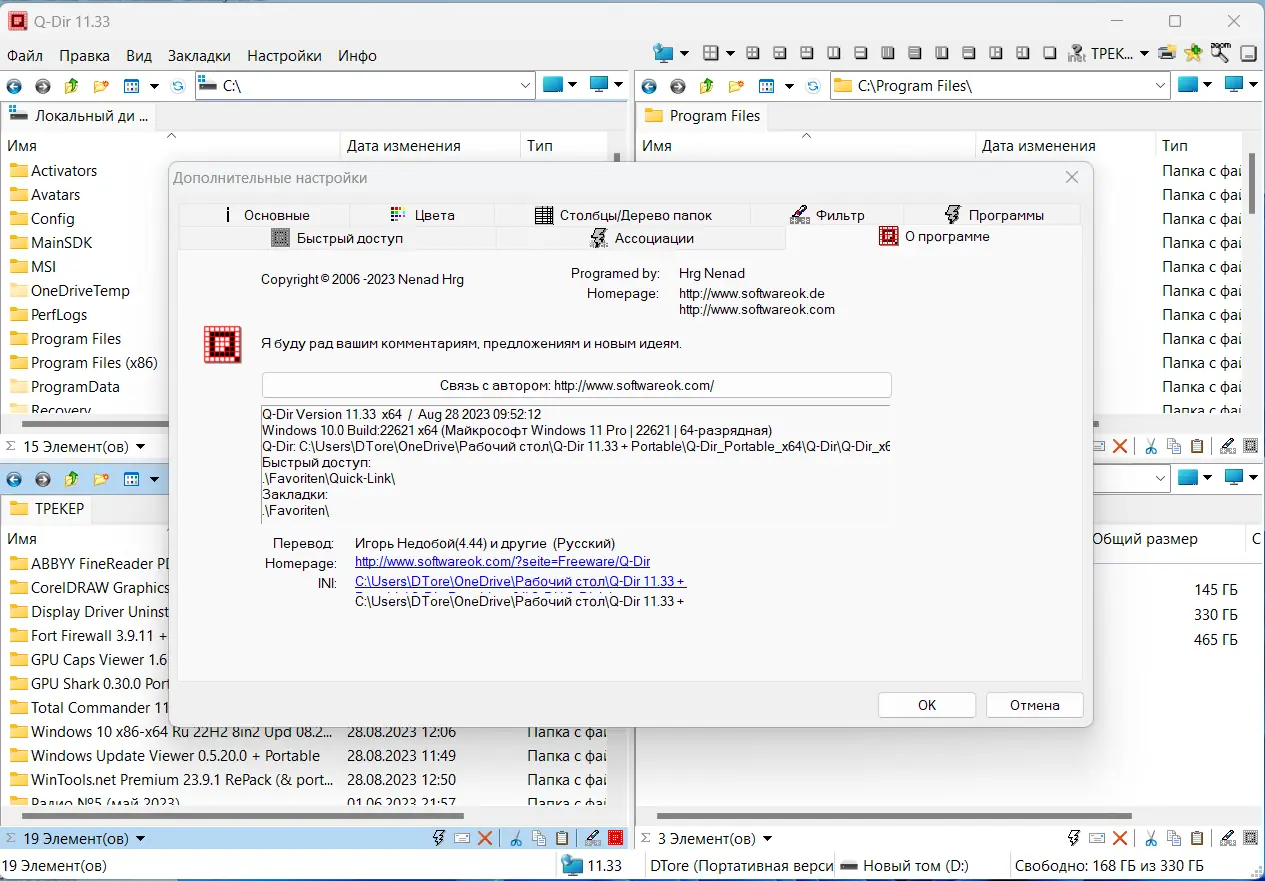Screen dimensions: 1265x881
Task: Go up one level in C:\ pane
Action: click(71, 86)
